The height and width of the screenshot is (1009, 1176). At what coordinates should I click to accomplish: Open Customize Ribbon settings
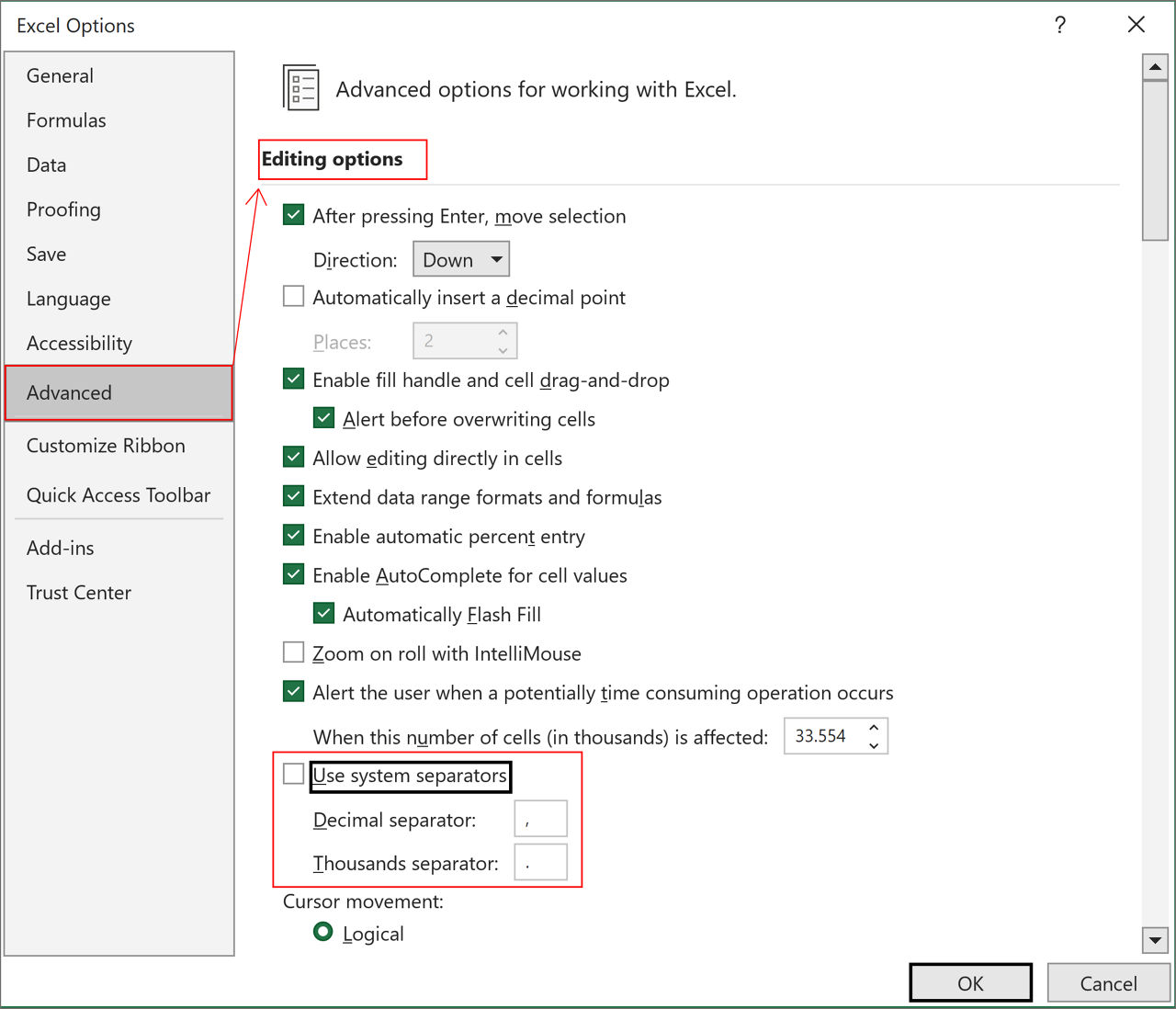[x=106, y=446]
